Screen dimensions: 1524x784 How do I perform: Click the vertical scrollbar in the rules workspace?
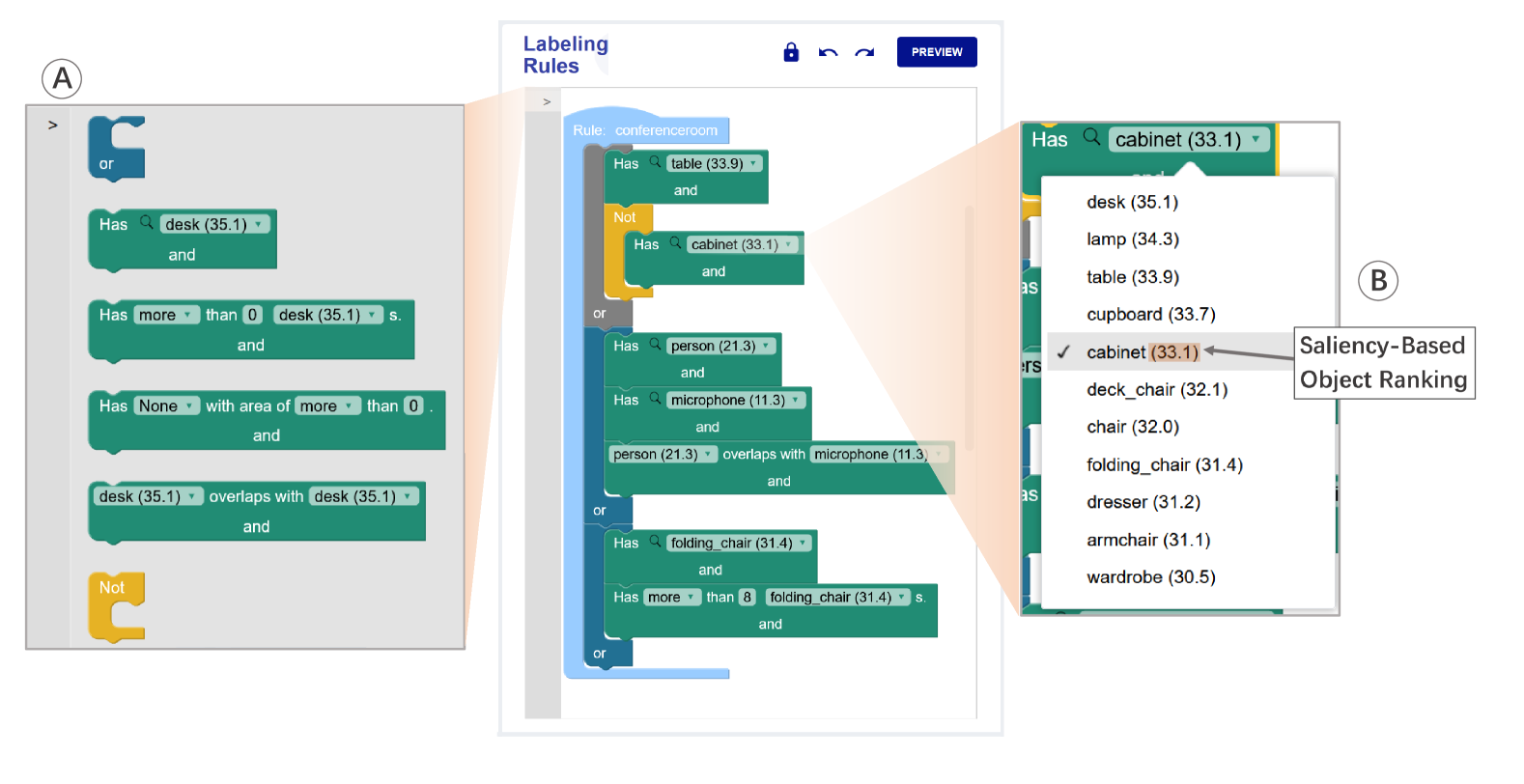[969, 328]
